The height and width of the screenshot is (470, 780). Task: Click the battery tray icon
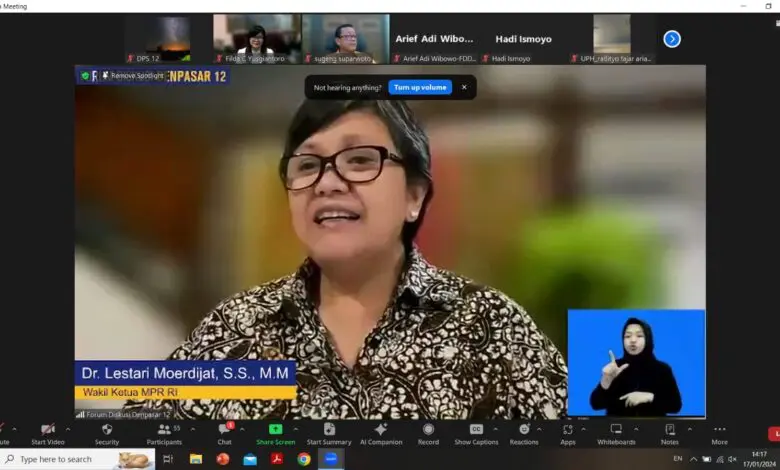coord(706,459)
